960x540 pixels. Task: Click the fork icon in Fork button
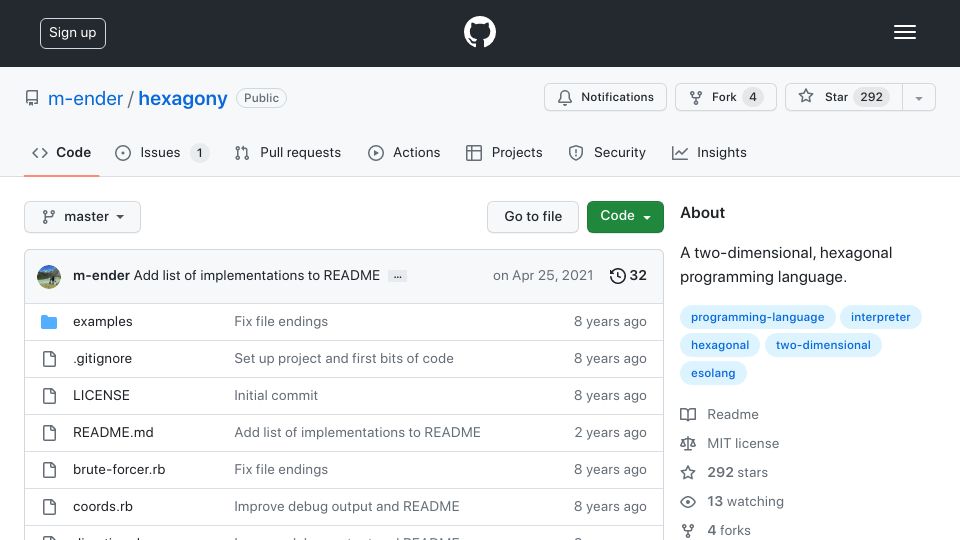[696, 97]
